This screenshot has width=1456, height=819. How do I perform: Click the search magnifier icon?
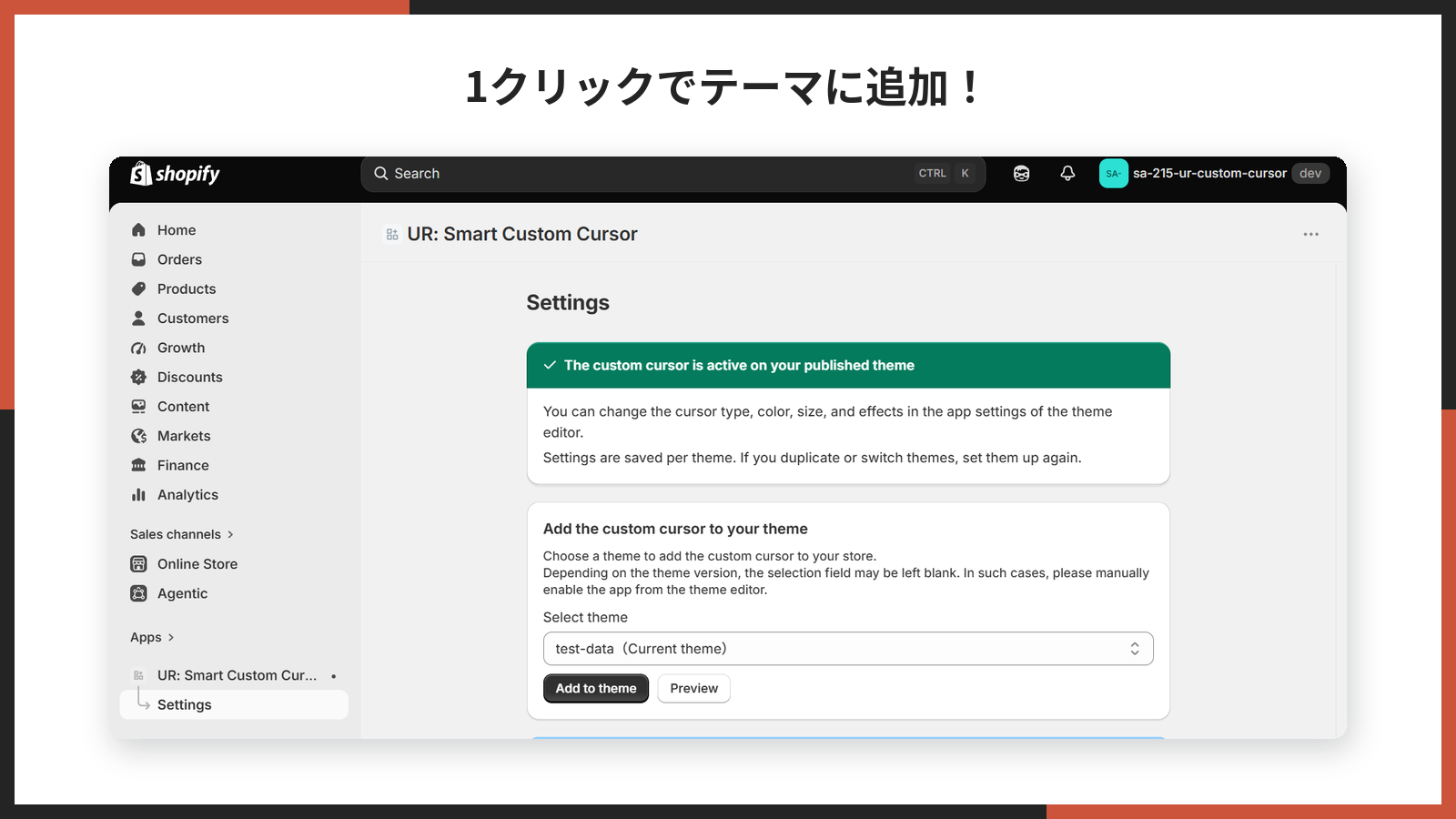coord(381,174)
